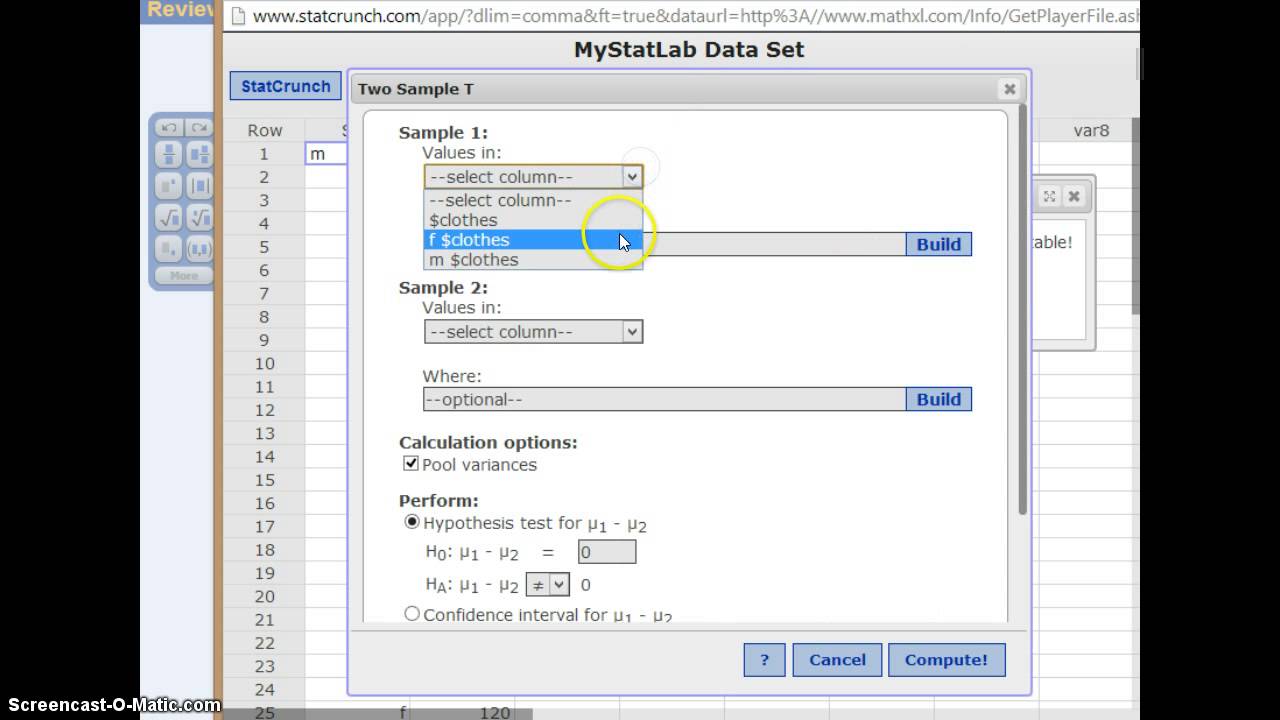The height and width of the screenshot is (720, 1280).
Task: Click row number 5 in spreadsheet
Action: pyautogui.click(x=264, y=247)
